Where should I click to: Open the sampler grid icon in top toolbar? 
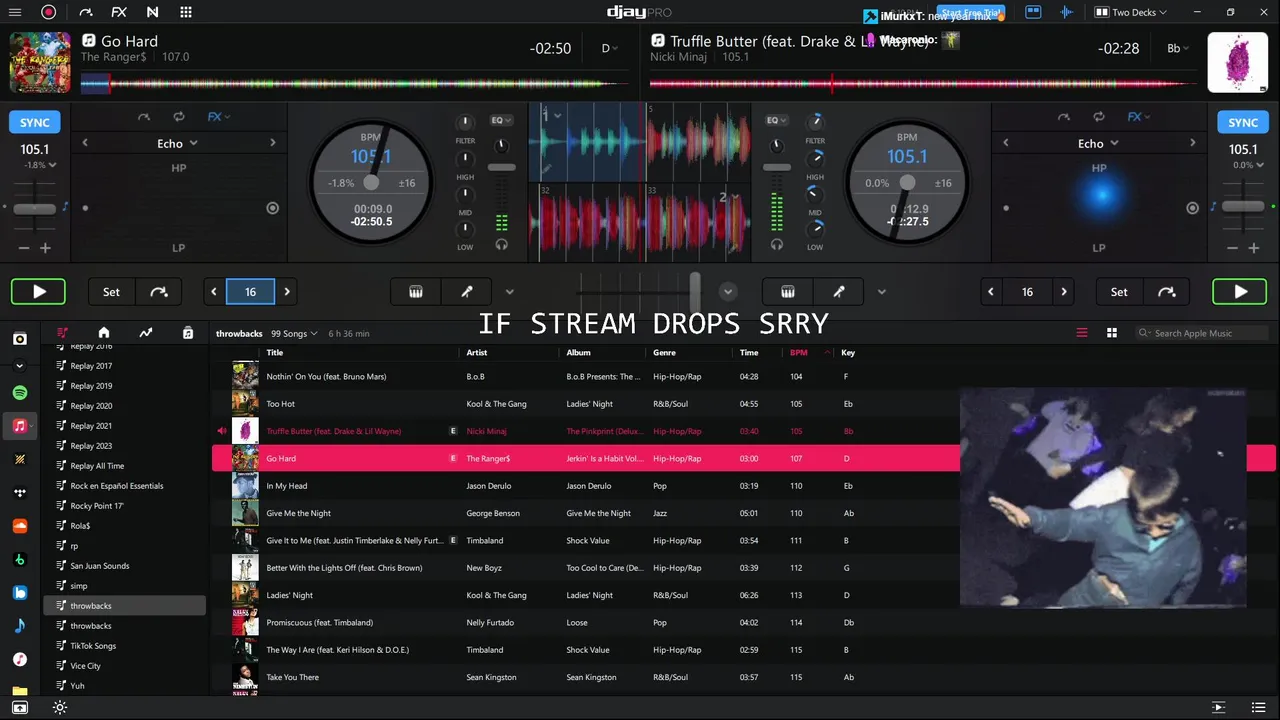point(186,12)
